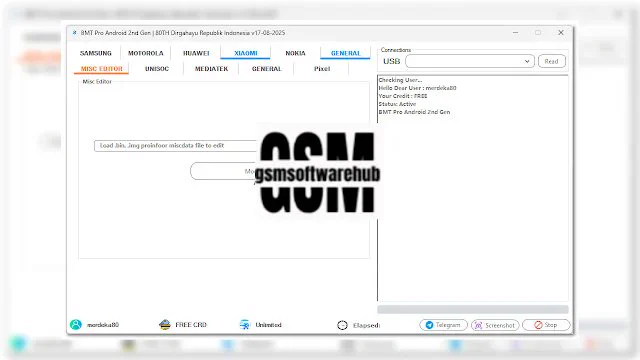Select the MEDIATEK sub-tab
The height and width of the screenshot is (360, 640).
pos(211,69)
